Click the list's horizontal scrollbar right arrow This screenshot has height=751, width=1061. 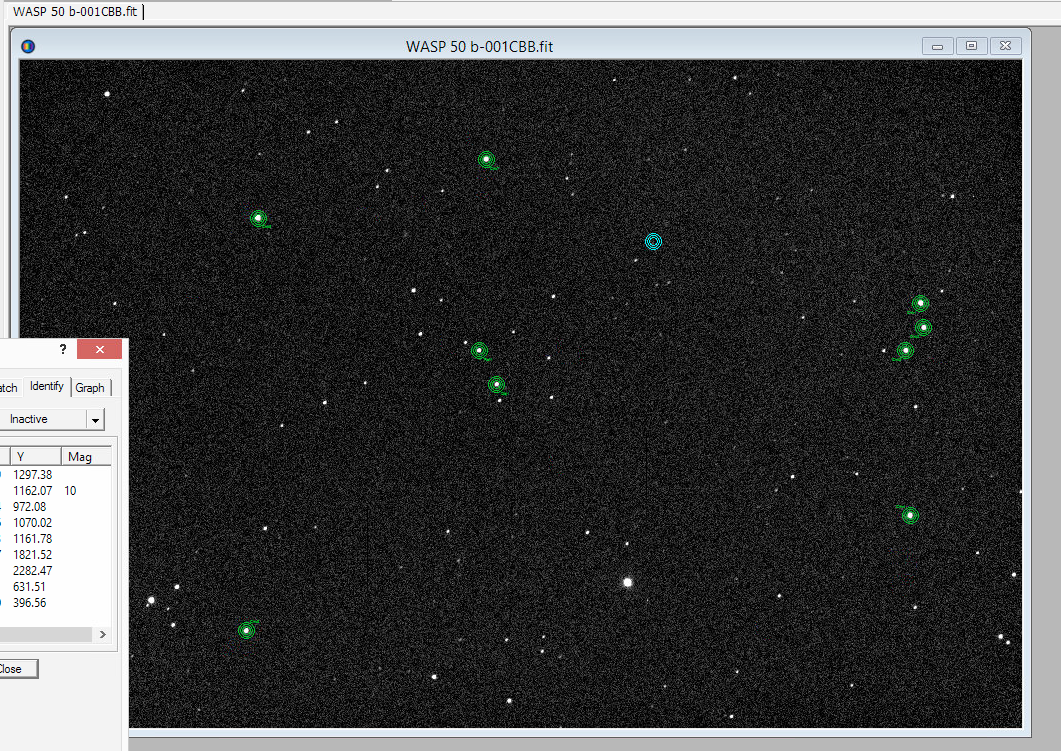(102, 635)
